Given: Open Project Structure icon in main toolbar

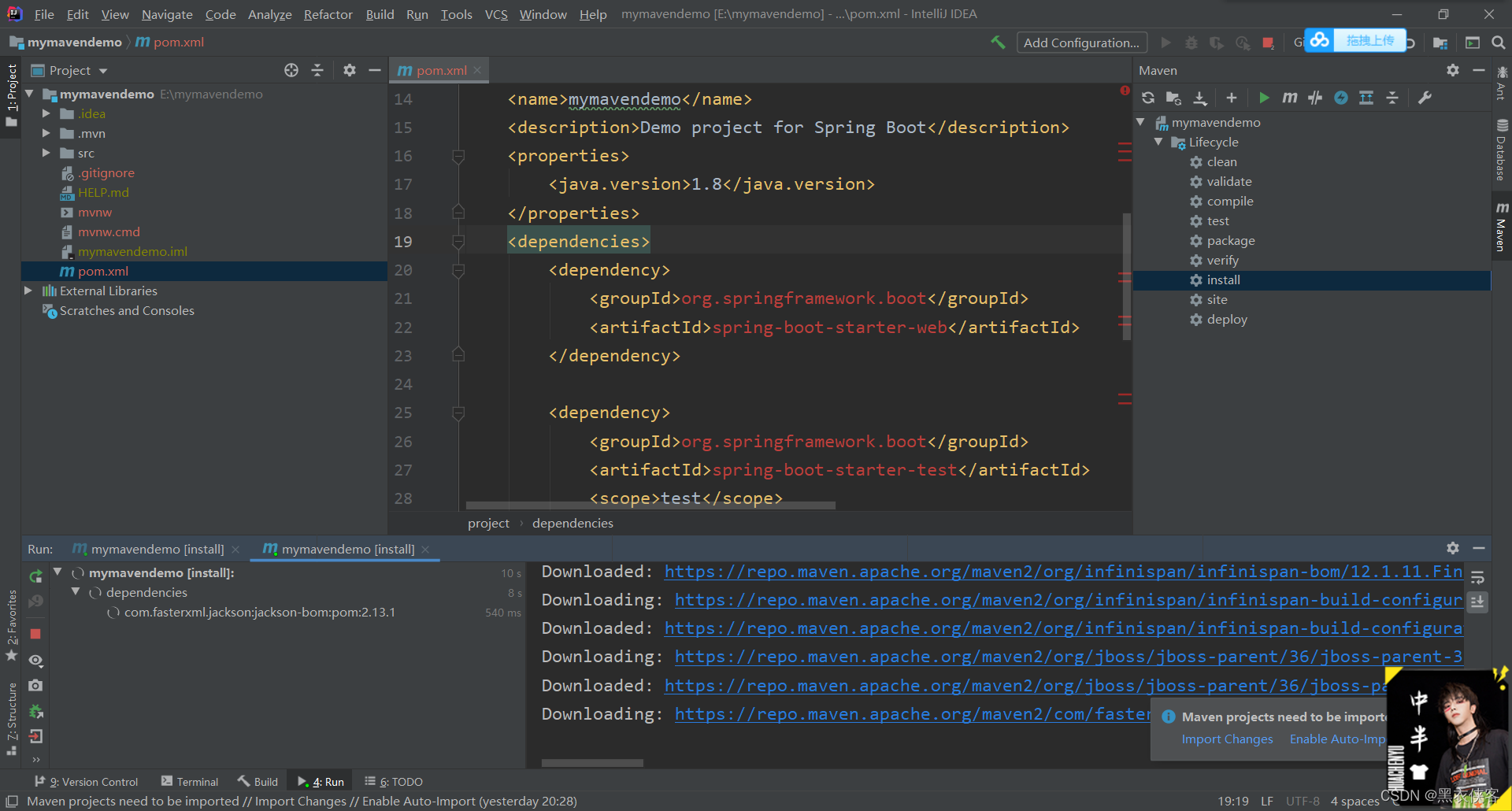Looking at the screenshot, I should point(1440,43).
